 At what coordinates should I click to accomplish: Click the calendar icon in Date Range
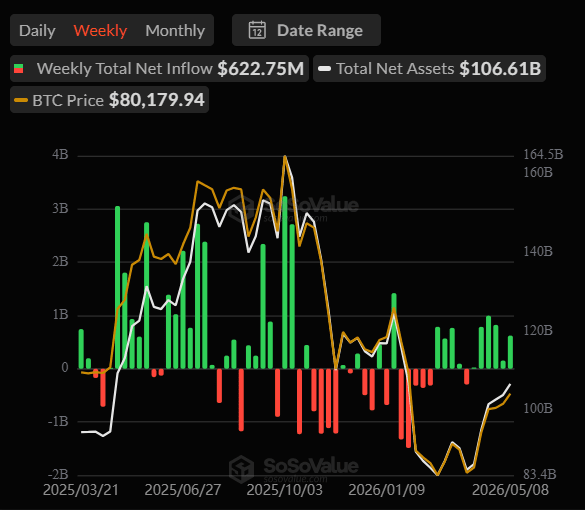coord(257,30)
